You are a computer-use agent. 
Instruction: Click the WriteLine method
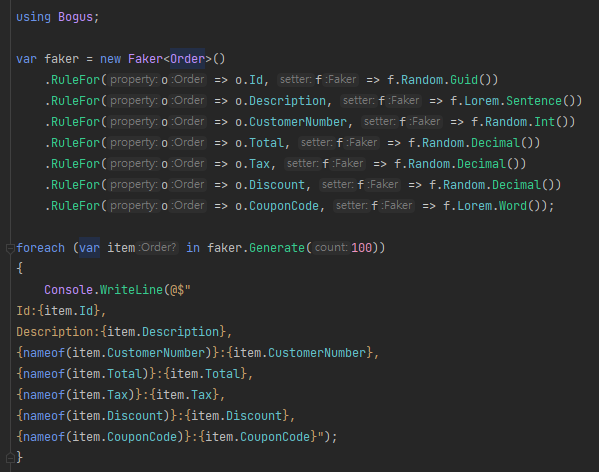[x=131, y=290]
